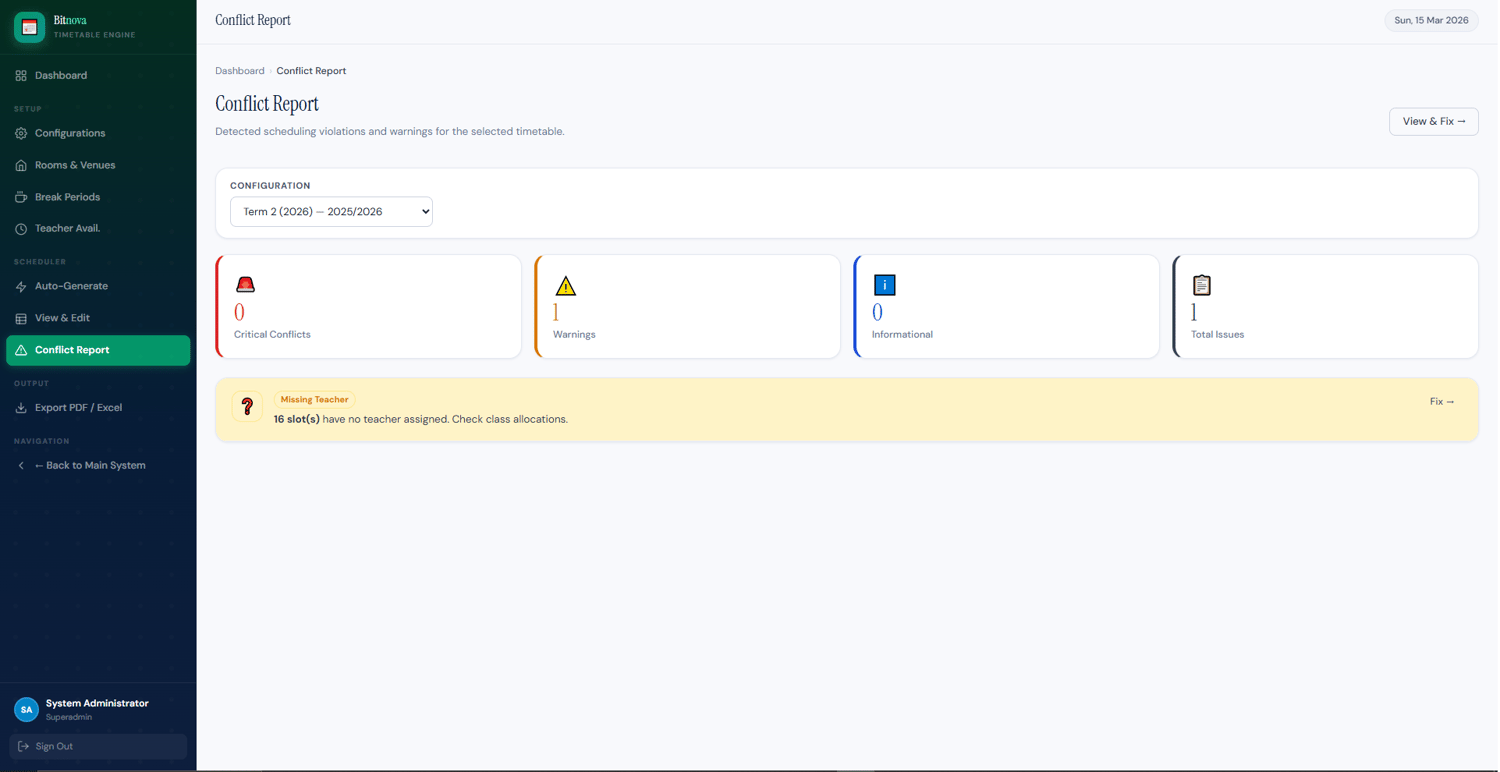The width and height of the screenshot is (1500, 772).
Task: Click the Sign Out door icon
Action: pyautogui.click(x=23, y=746)
